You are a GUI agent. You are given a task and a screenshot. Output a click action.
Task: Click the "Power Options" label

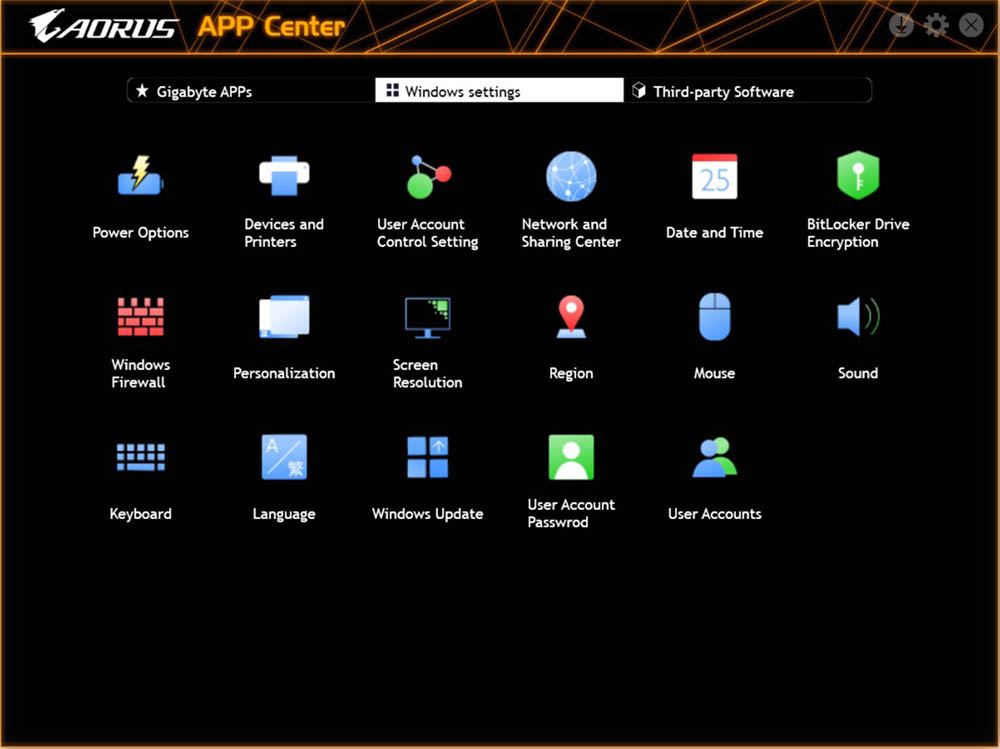pos(140,233)
